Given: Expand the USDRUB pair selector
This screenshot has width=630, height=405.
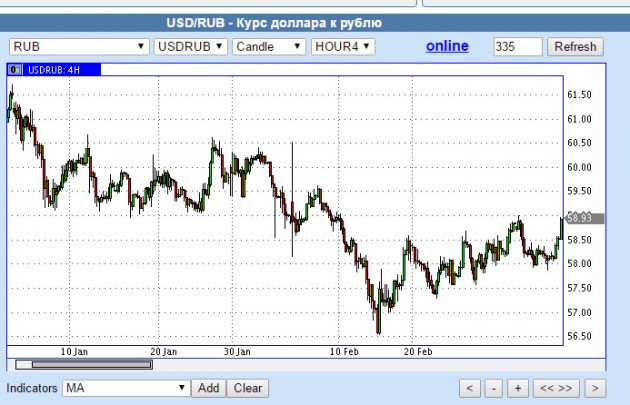Looking at the screenshot, I should pyautogui.click(x=190, y=46).
